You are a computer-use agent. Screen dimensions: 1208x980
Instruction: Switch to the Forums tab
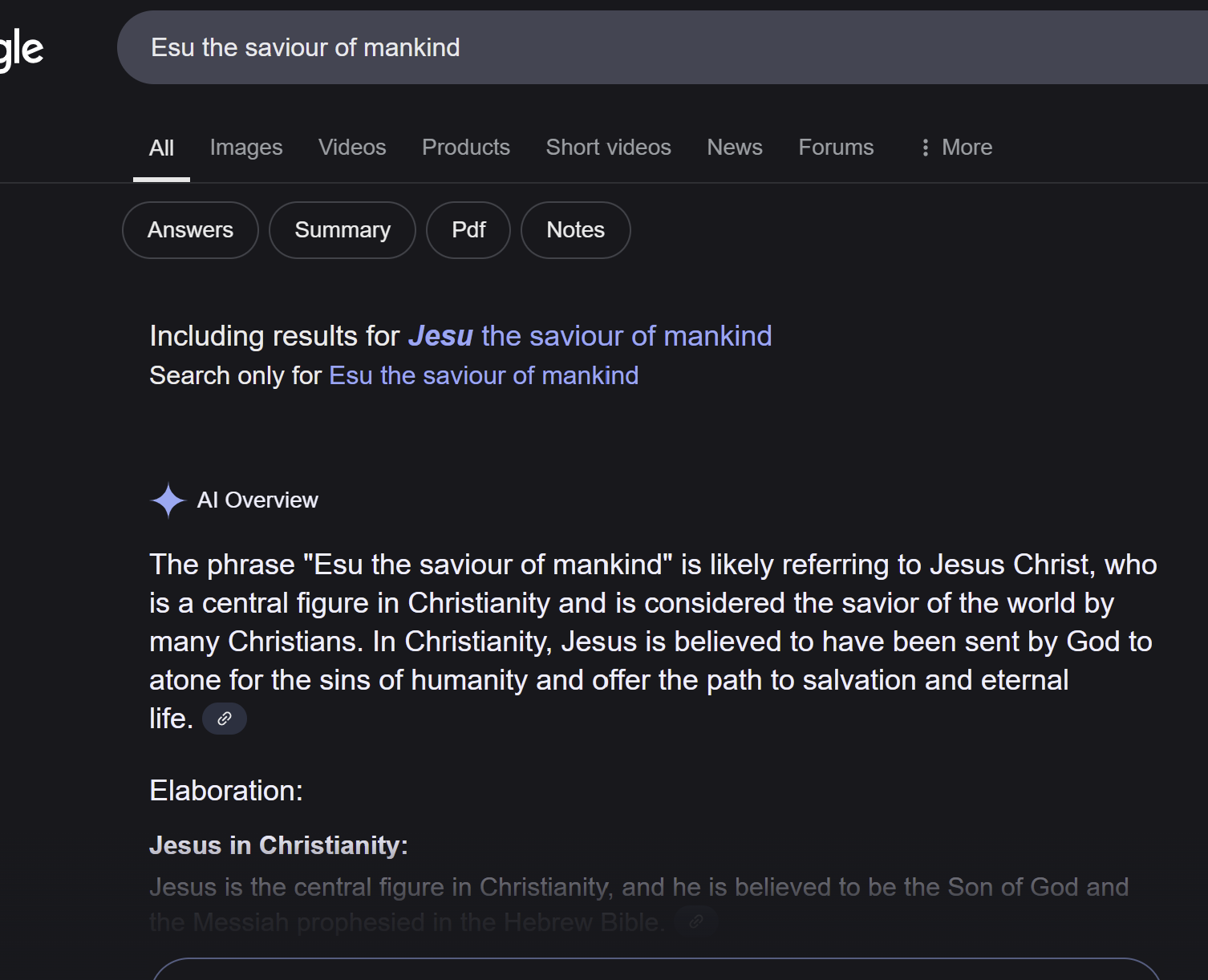(836, 148)
